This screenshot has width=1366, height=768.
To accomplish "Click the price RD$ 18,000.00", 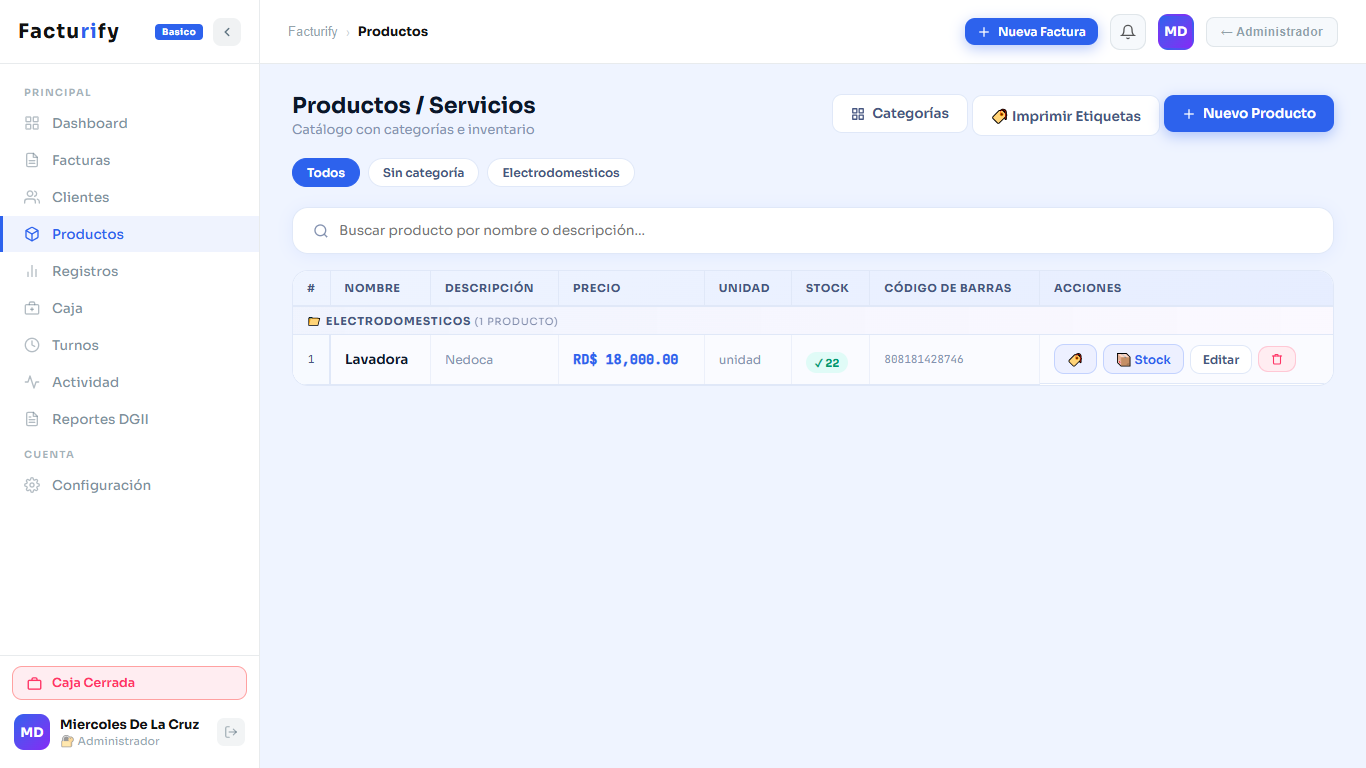I will (626, 359).
